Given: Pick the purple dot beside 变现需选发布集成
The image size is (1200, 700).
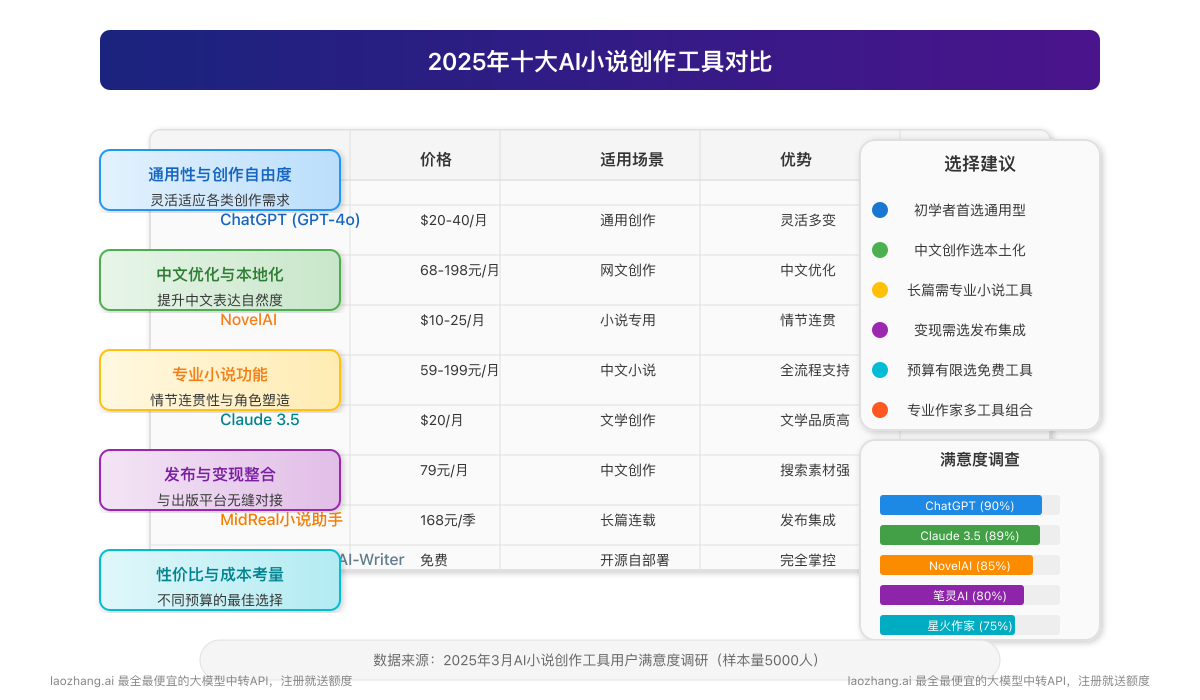Looking at the screenshot, I should [880, 330].
